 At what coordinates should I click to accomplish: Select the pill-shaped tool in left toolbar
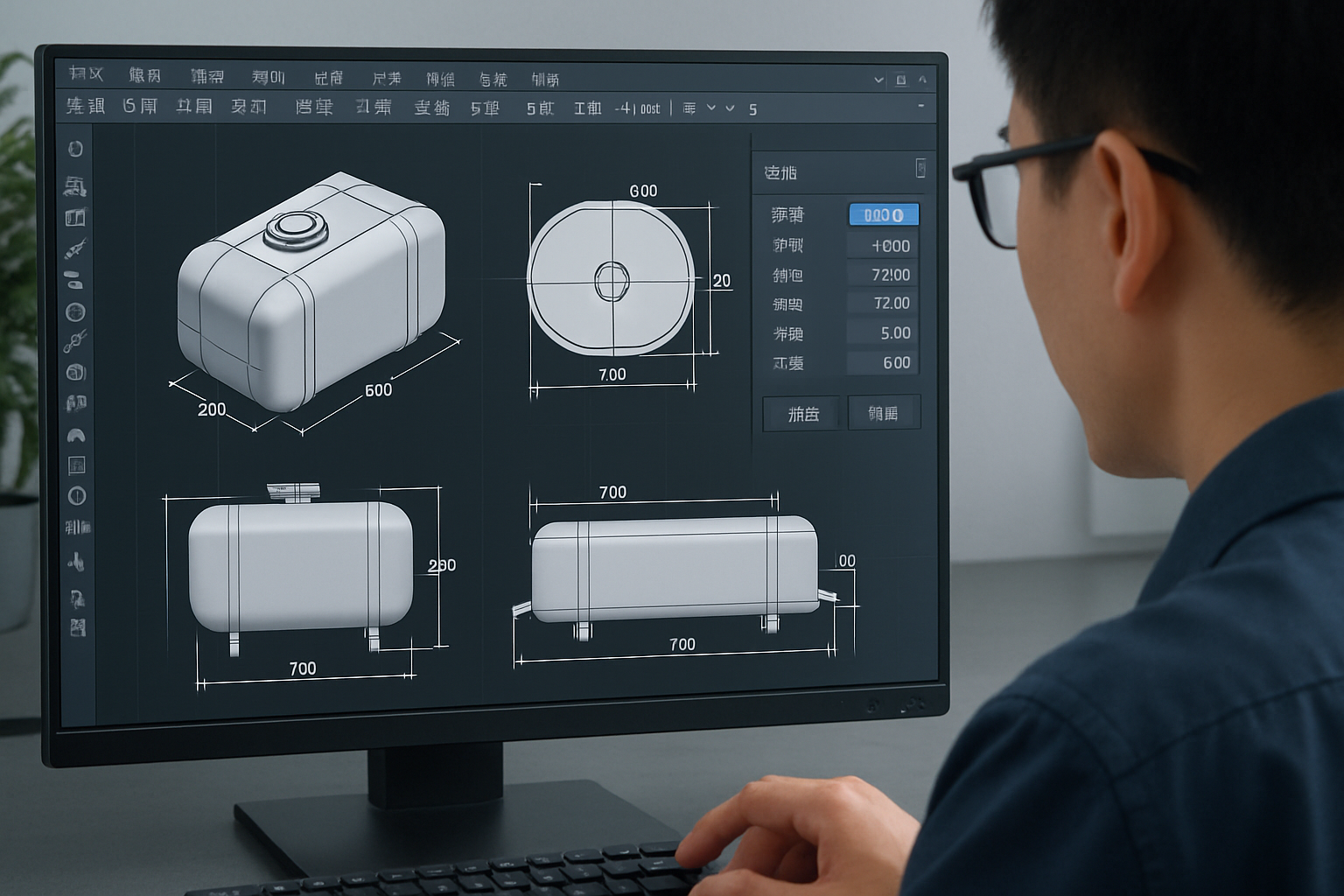pyautogui.click(x=75, y=280)
